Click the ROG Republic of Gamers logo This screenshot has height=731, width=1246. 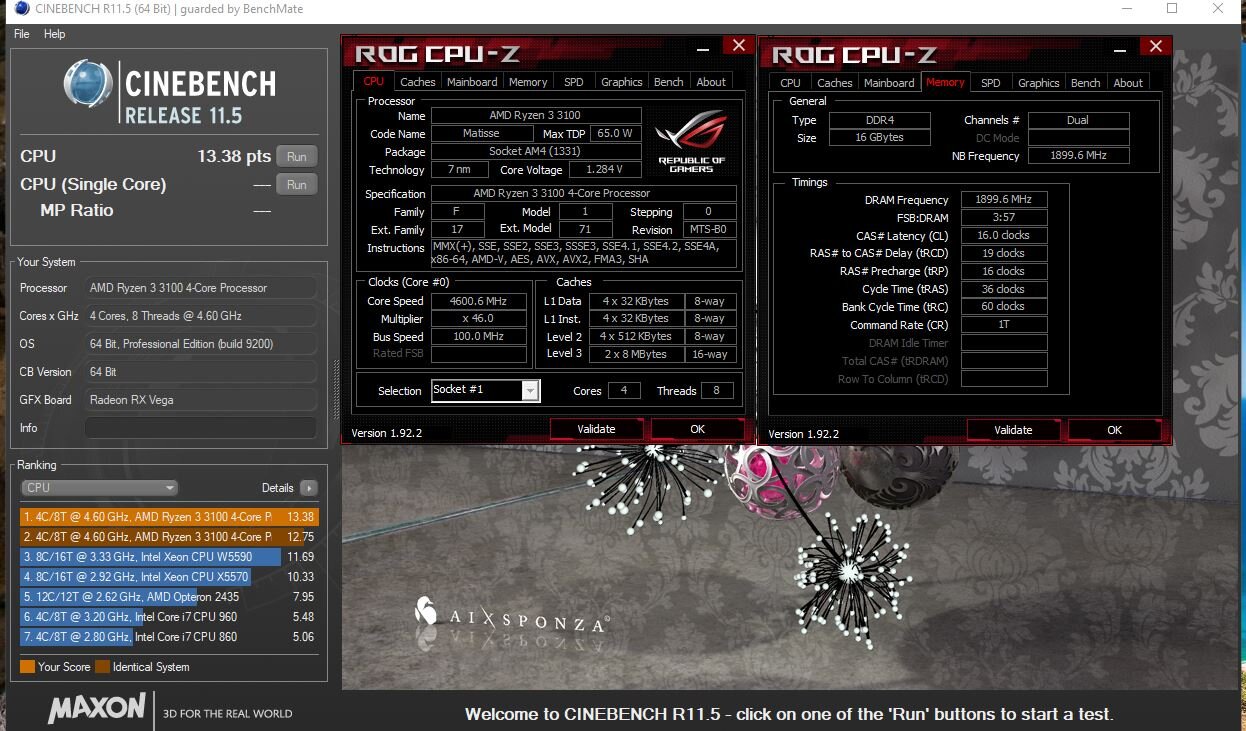tap(692, 141)
